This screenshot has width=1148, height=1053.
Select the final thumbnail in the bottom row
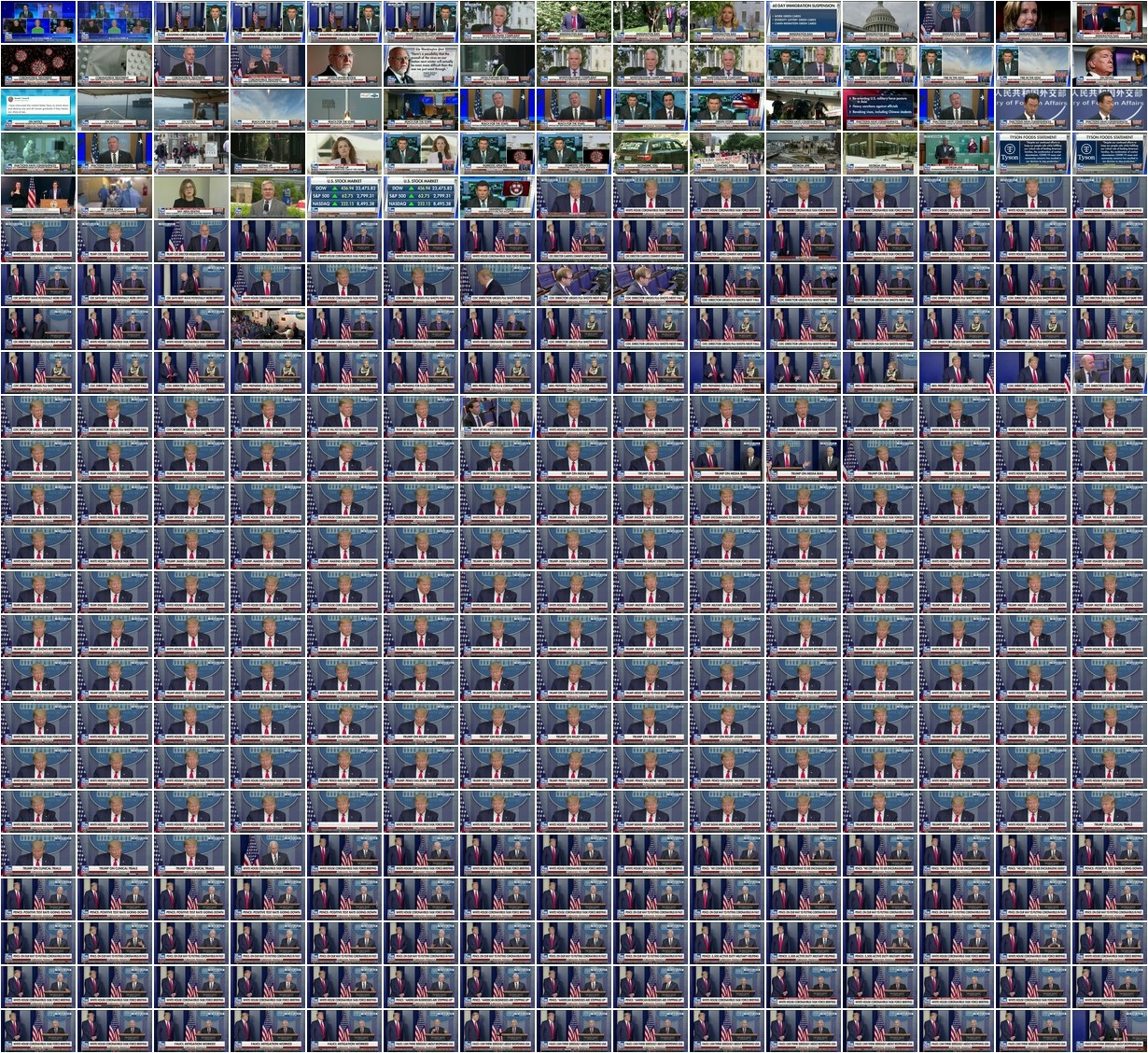pyautogui.click(x=1109, y=1031)
